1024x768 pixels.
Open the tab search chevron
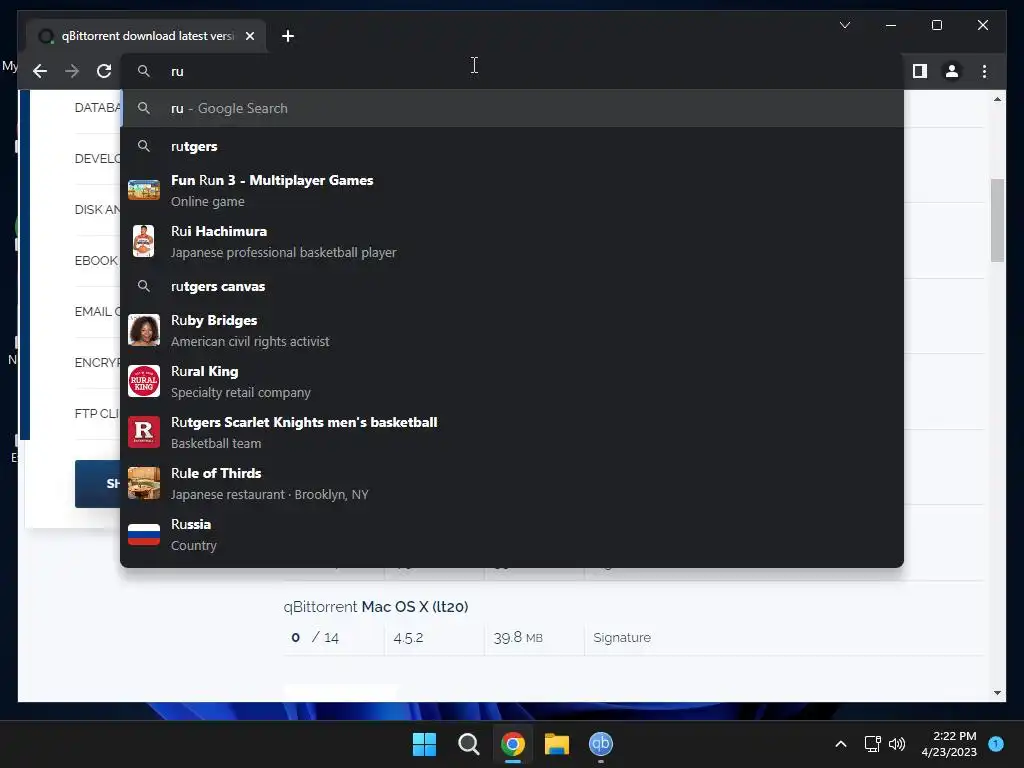pos(844,25)
